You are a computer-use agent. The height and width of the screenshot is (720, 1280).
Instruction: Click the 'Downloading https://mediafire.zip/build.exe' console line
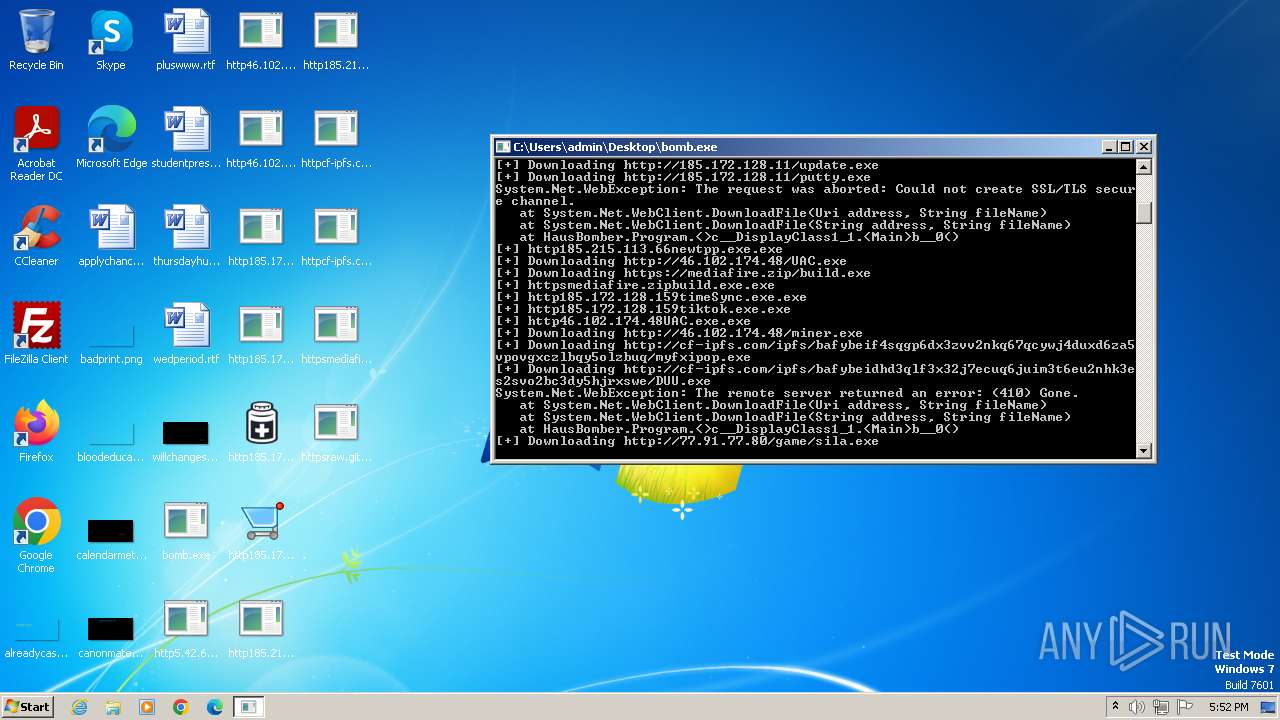coord(683,273)
